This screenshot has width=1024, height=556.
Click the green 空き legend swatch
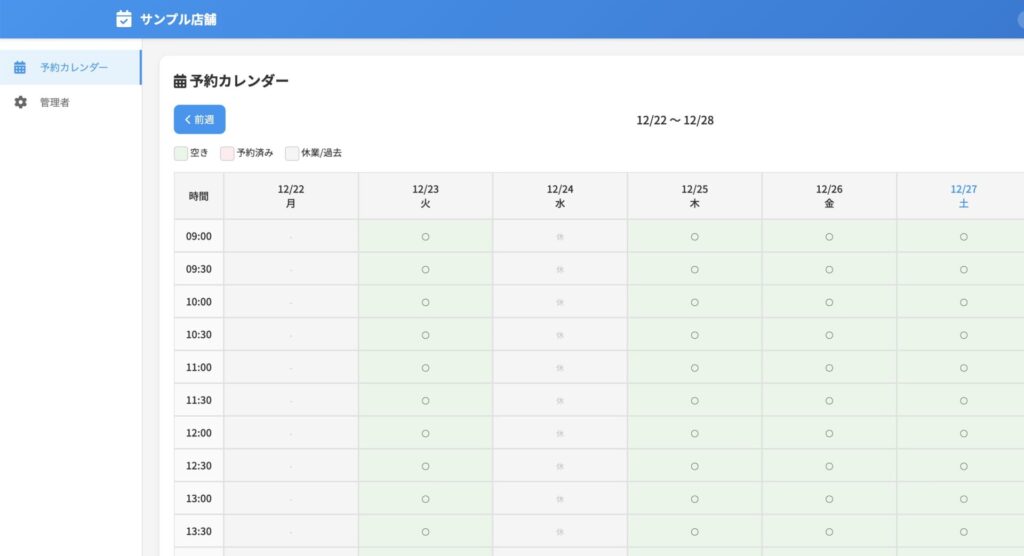pyautogui.click(x=181, y=153)
